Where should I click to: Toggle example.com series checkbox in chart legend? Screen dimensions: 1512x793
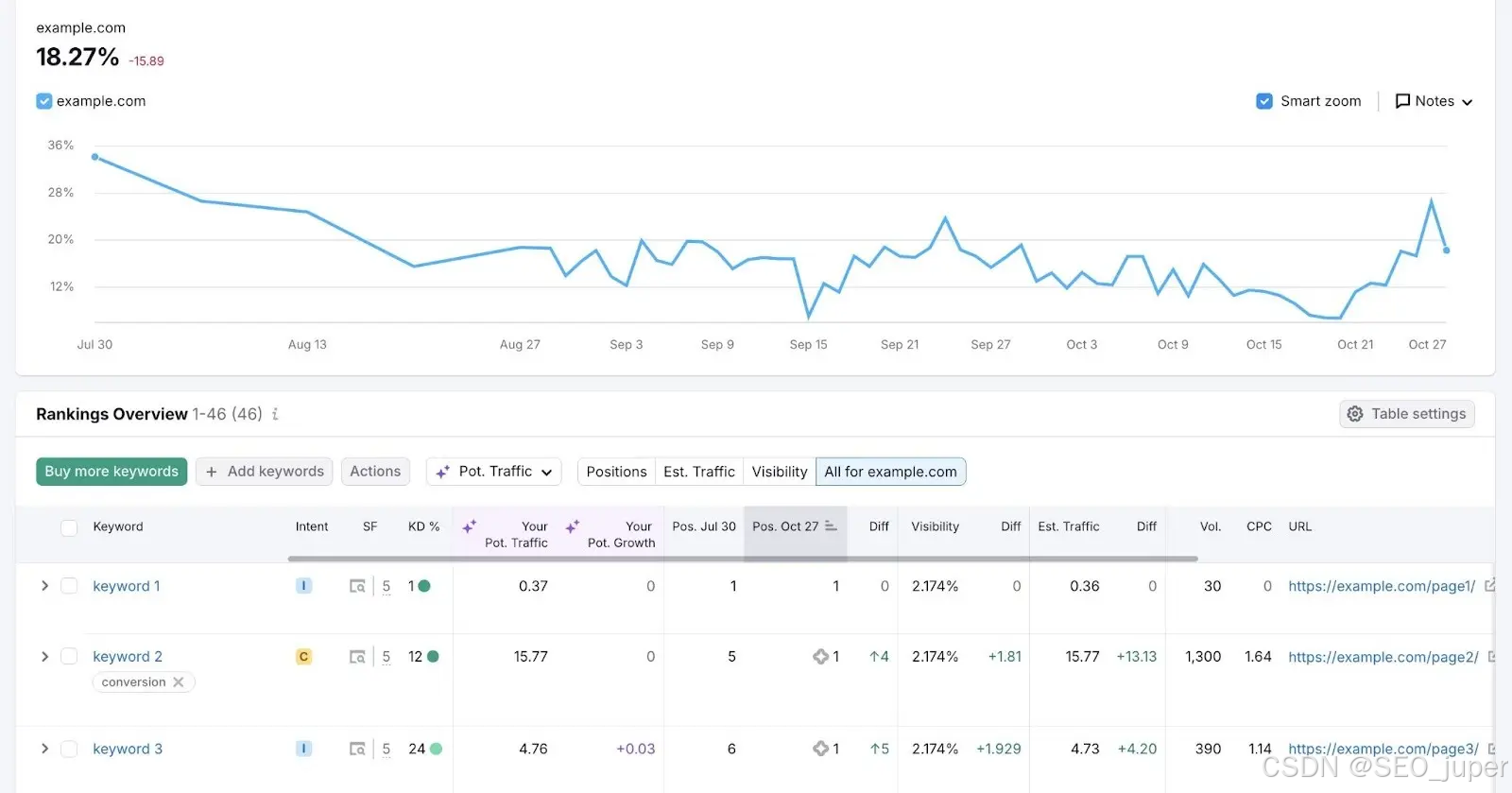click(43, 101)
